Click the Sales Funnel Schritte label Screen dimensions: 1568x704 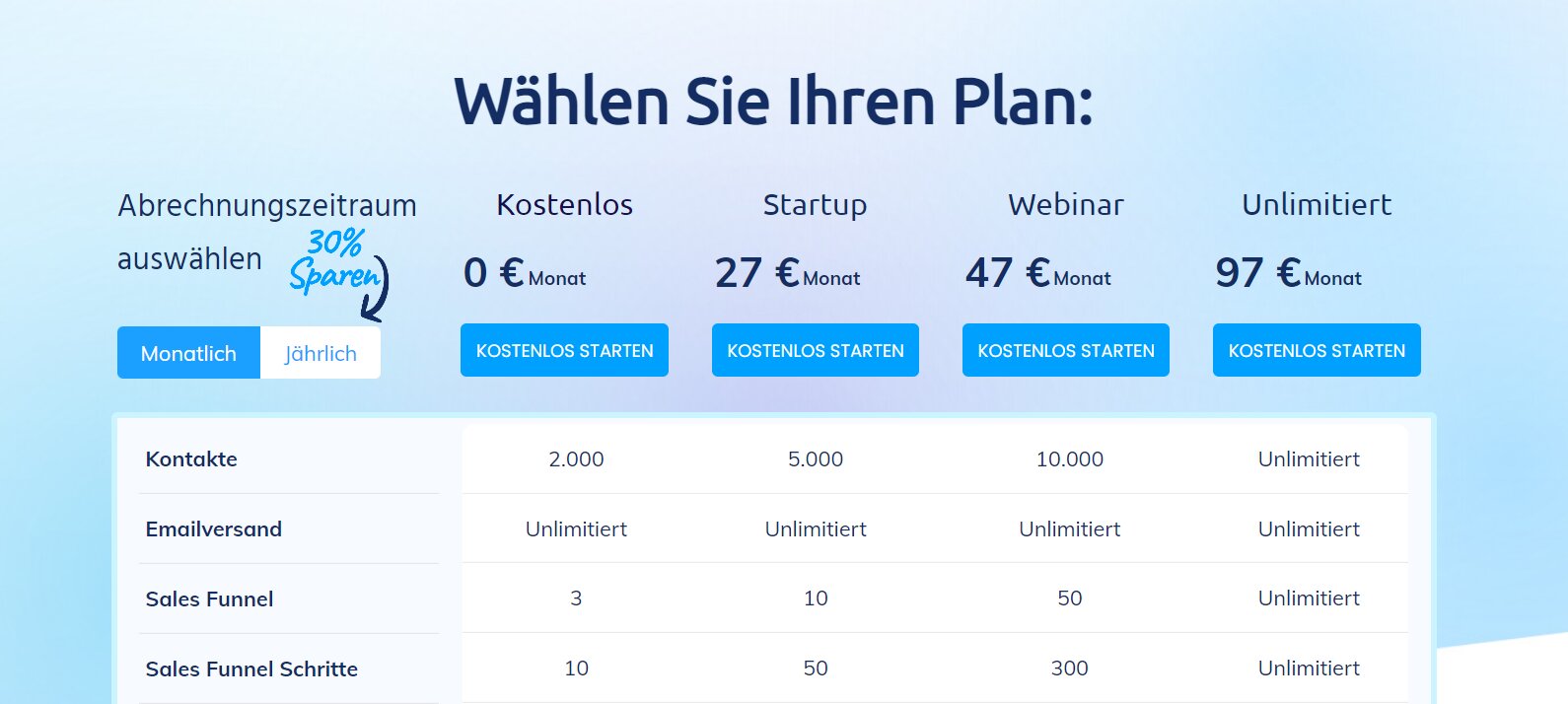point(250,669)
